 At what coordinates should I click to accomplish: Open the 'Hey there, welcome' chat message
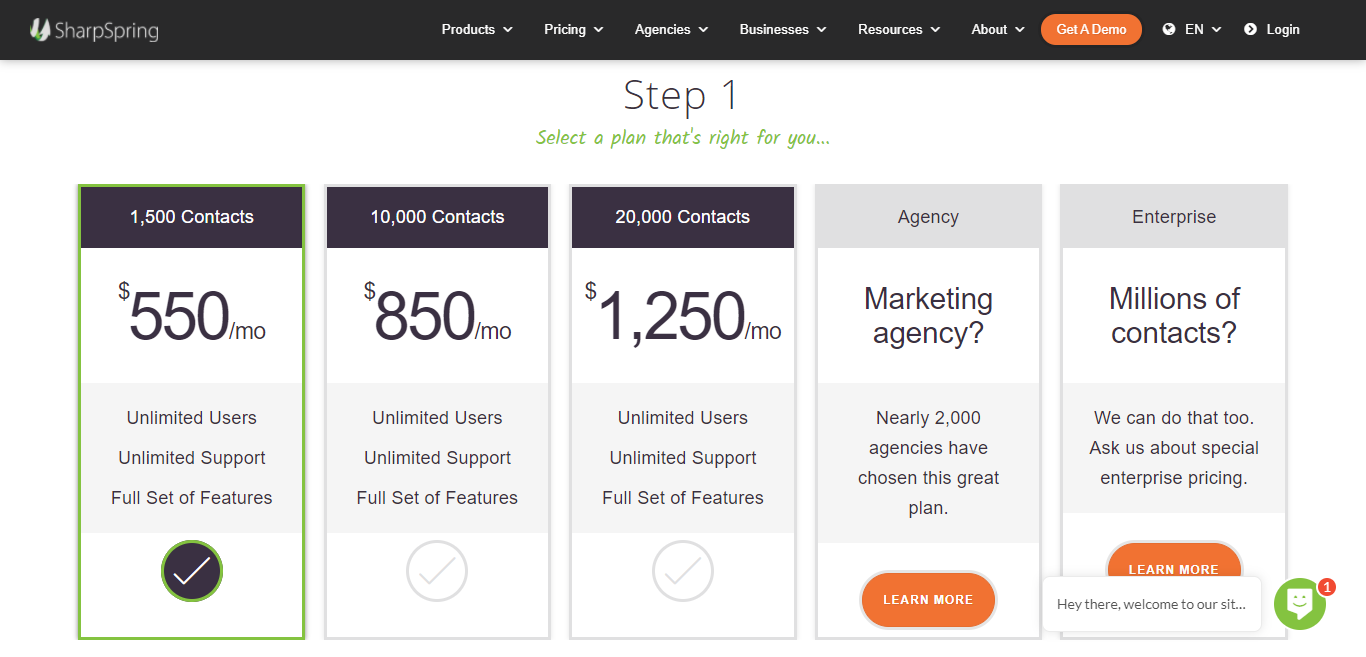[1151, 604]
